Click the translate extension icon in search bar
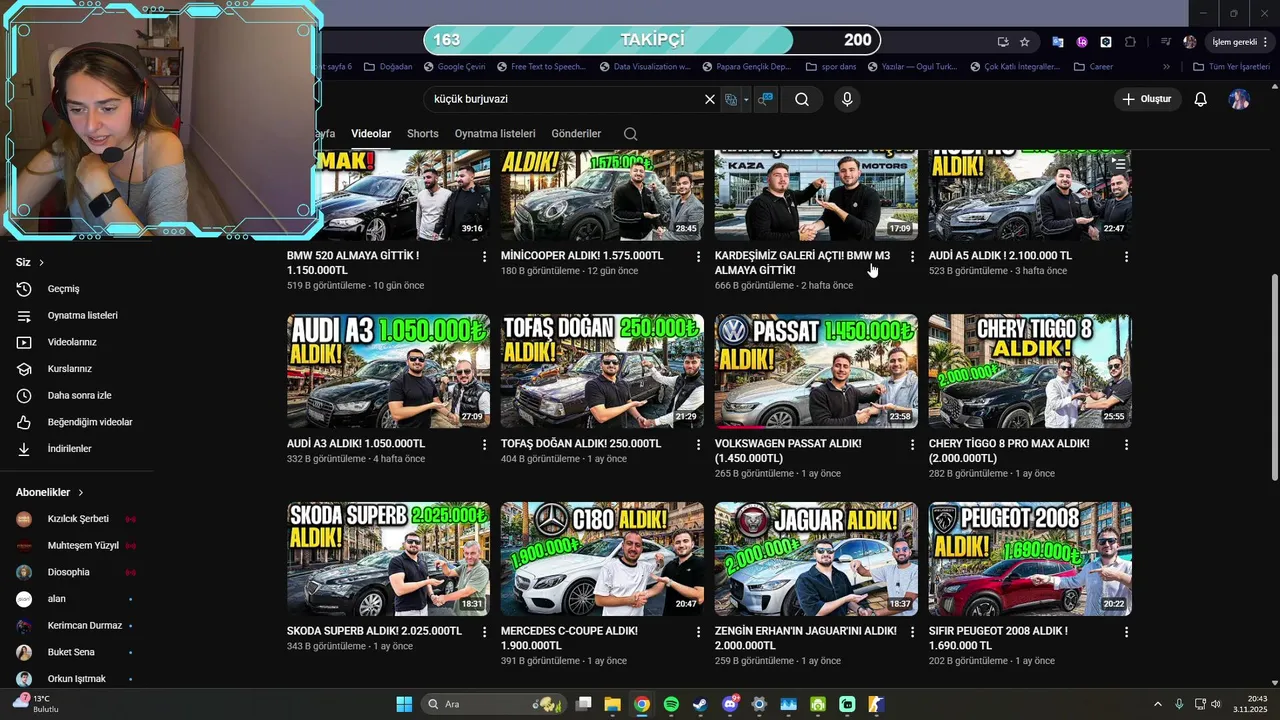 click(731, 100)
